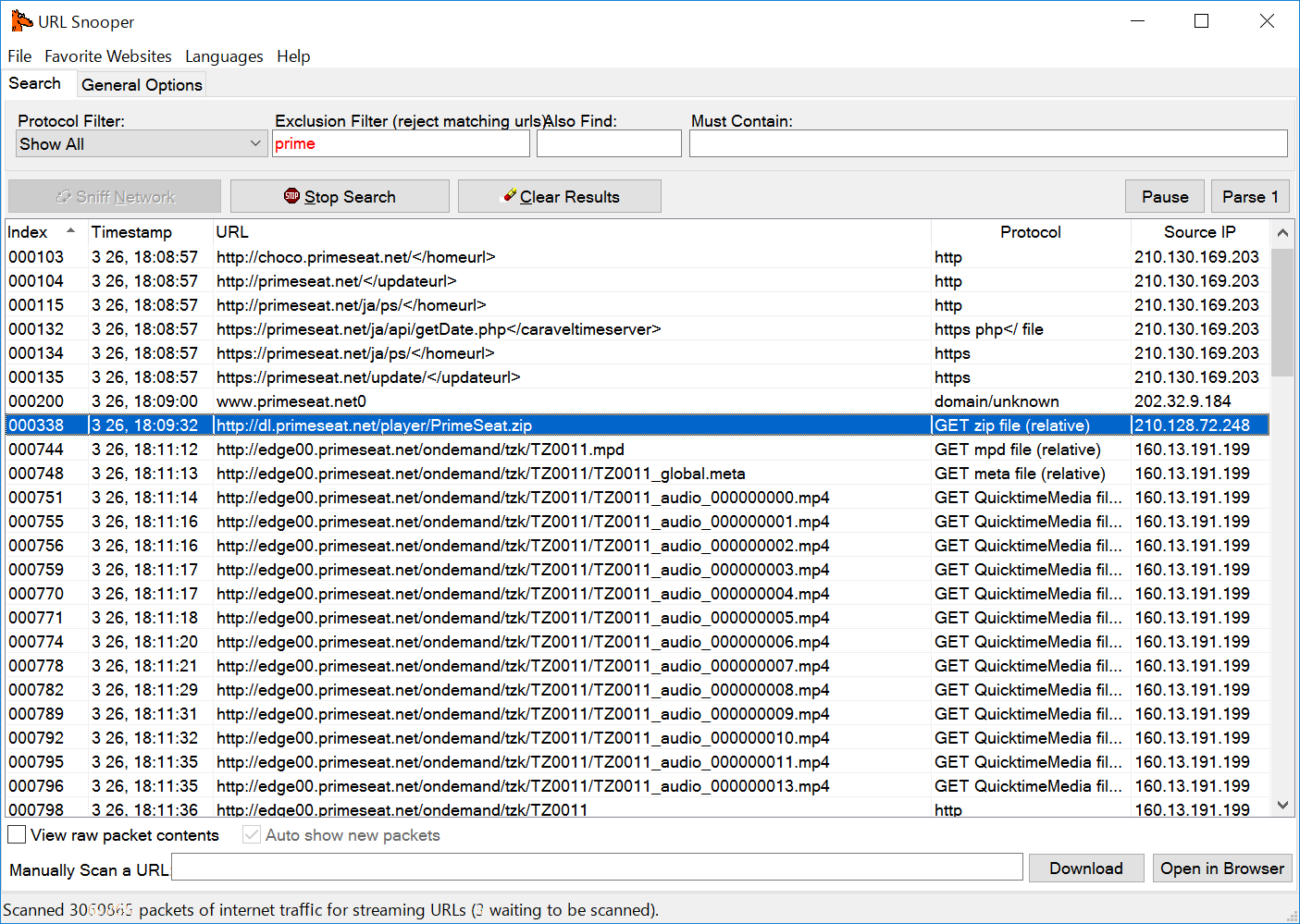Select the TZ0011_audio_000000001.mp4 row
The height and width of the screenshot is (924, 1300).
click(638, 522)
